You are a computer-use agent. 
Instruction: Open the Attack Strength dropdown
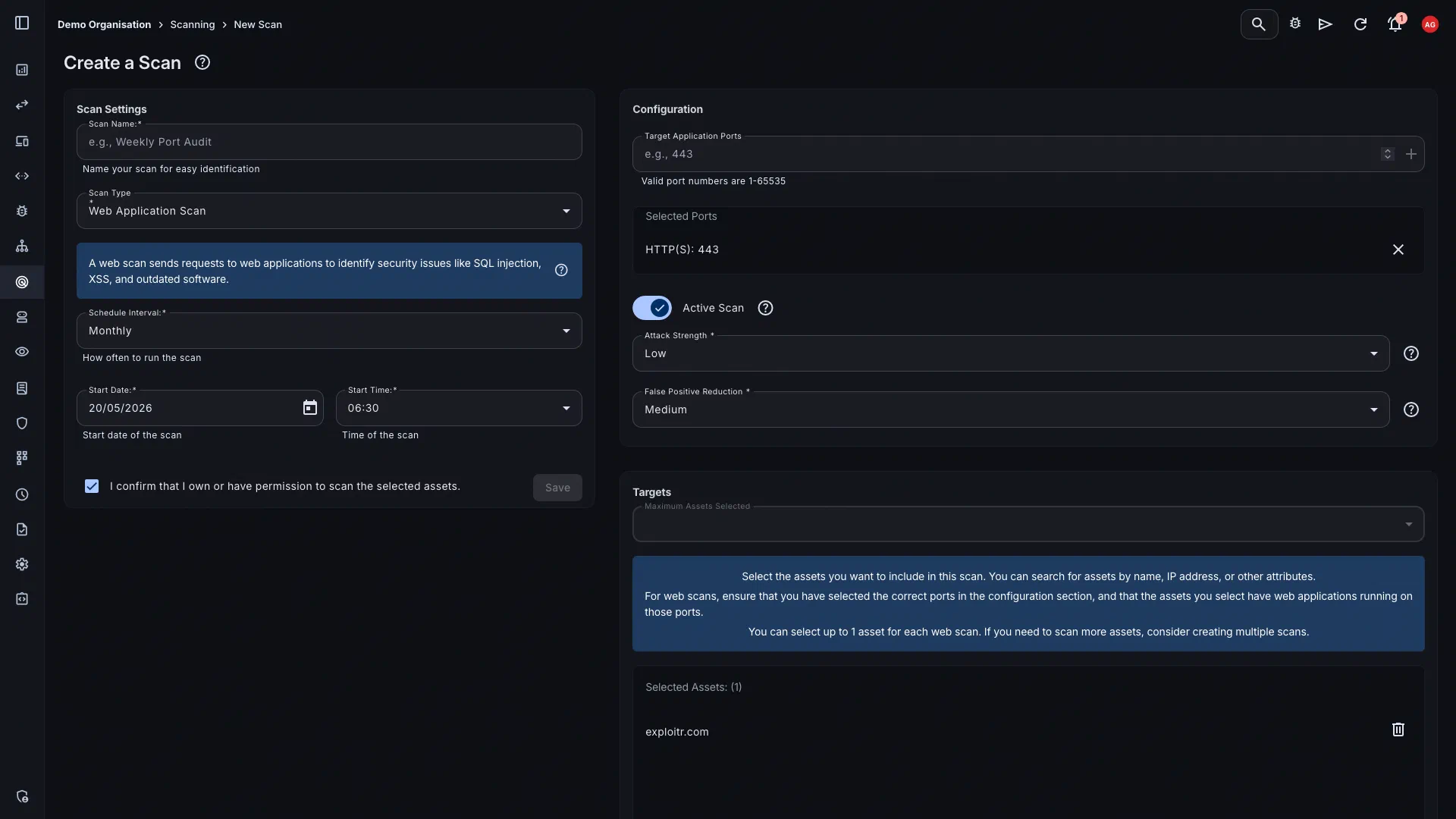(x=1011, y=353)
